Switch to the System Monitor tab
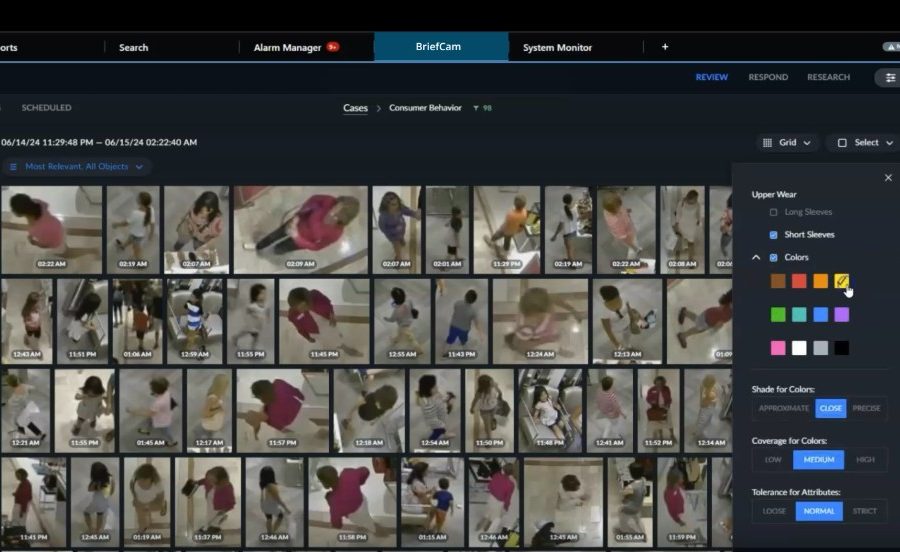The image size is (900, 552). pyautogui.click(x=557, y=47)
